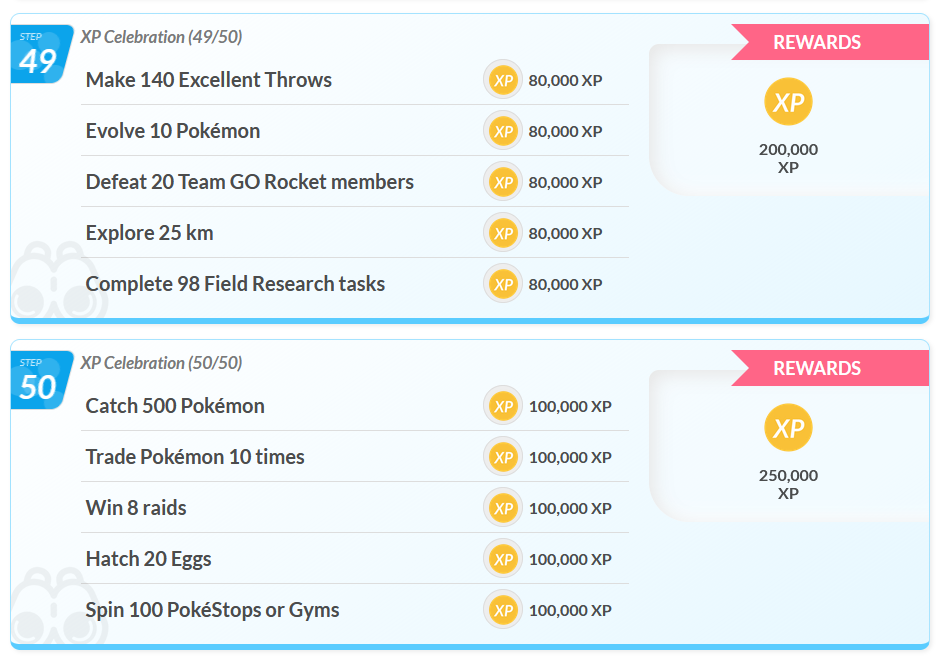The height and width of the screenshot is (662, 939).
Task: Click the REWARDS banner in the Step 49 card
Action: point(830,42)
